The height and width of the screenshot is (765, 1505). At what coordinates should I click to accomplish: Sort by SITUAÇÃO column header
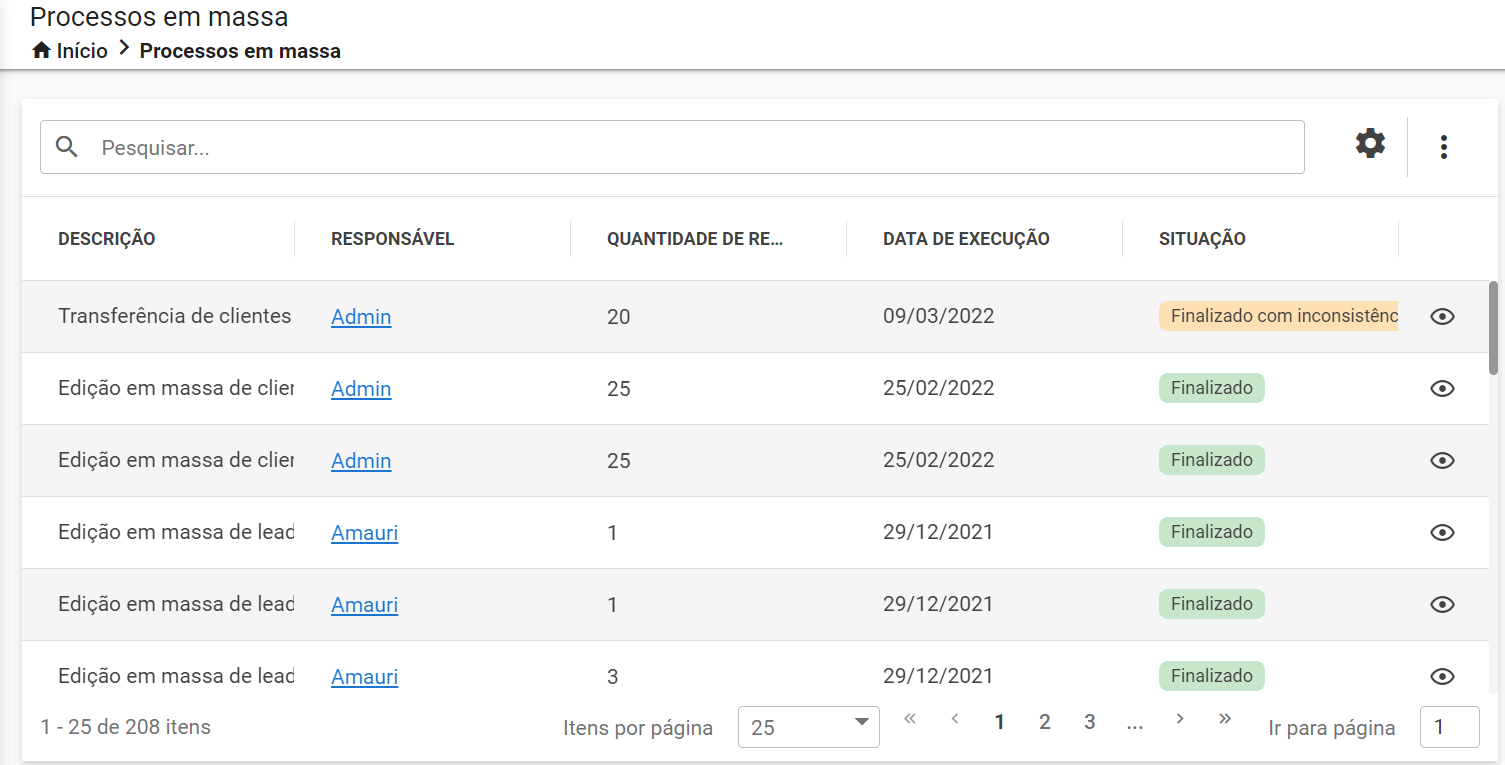point(1202,239)
